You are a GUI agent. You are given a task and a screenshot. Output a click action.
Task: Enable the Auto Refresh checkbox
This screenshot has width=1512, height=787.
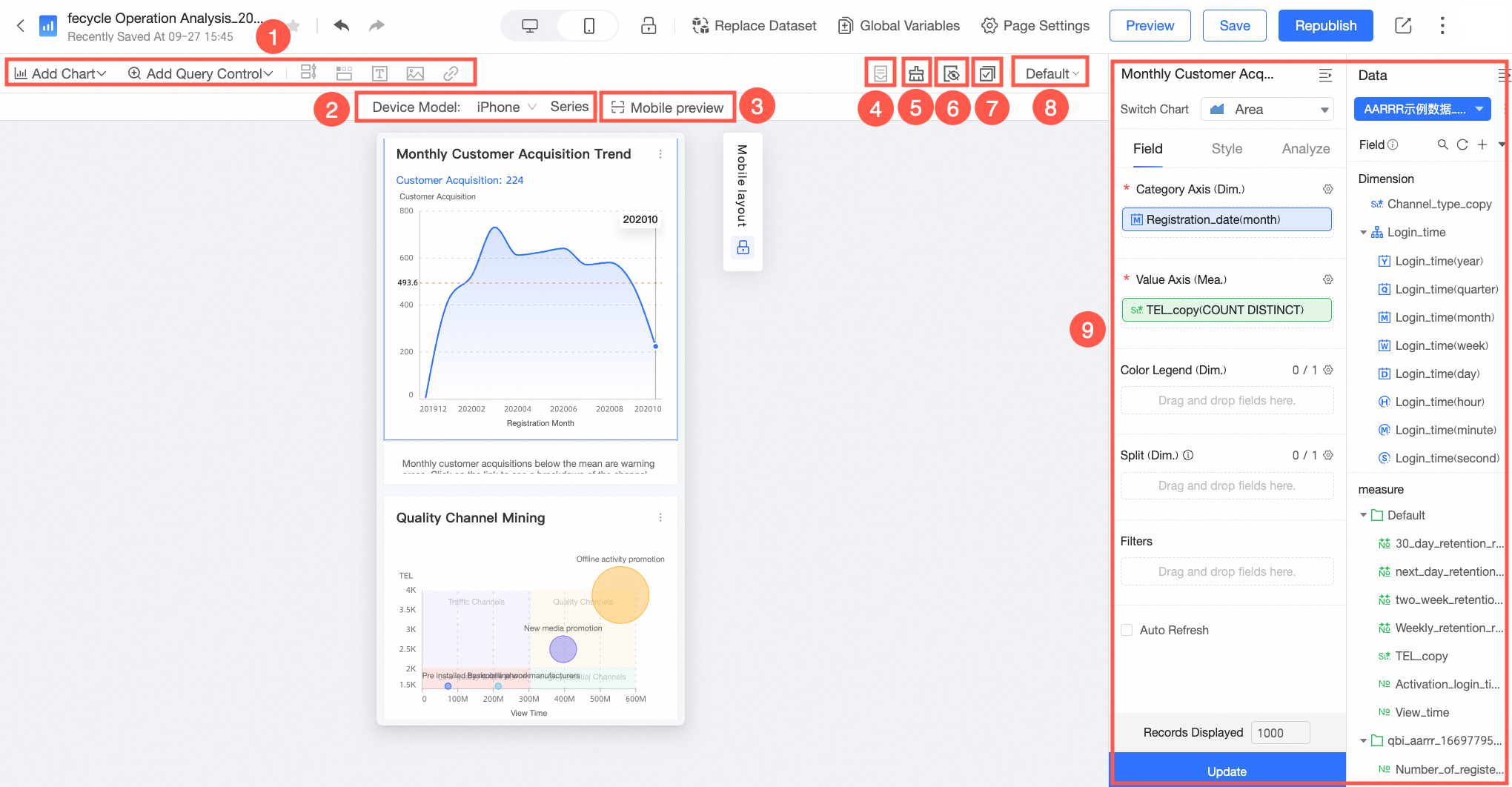point(1127,630)
